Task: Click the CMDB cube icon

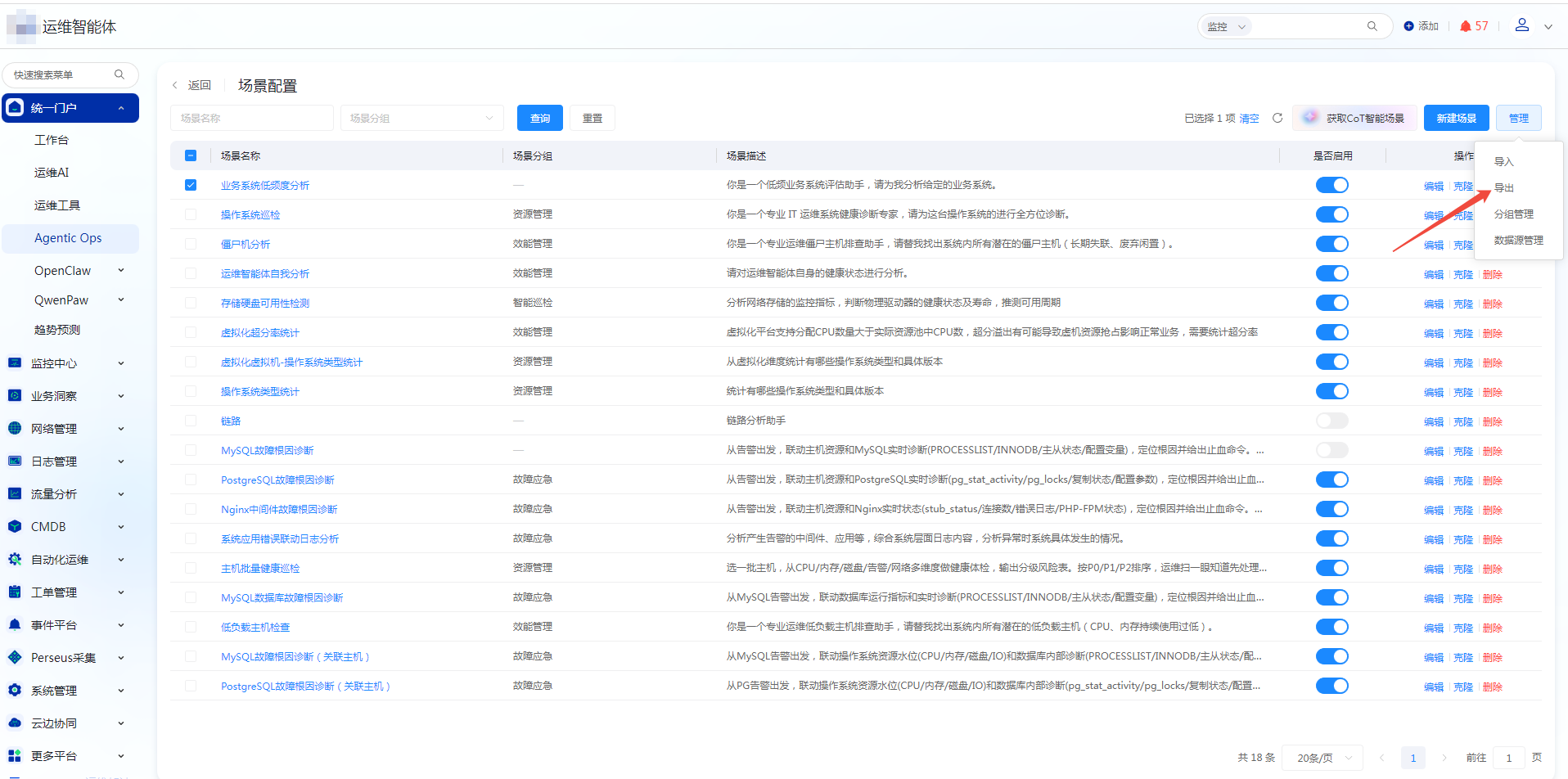Action: click(15, 526)
